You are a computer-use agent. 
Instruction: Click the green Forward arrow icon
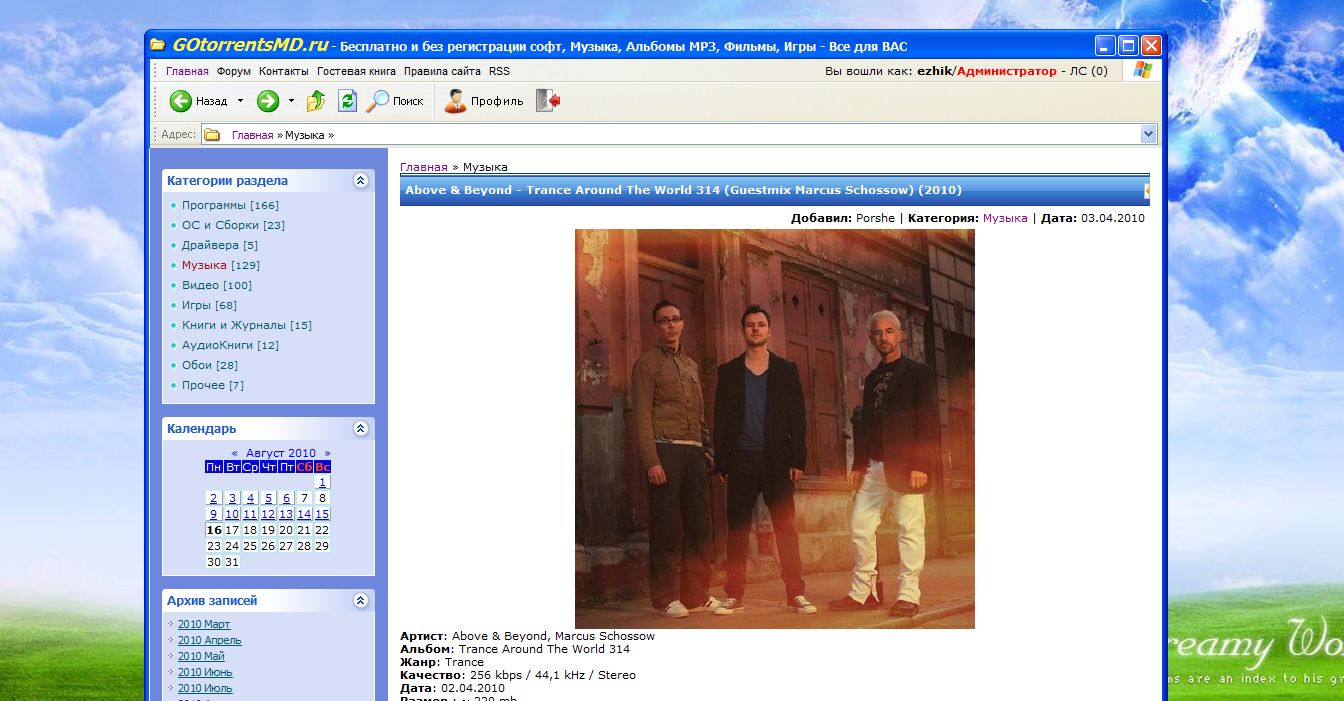[x=267, y=101]
